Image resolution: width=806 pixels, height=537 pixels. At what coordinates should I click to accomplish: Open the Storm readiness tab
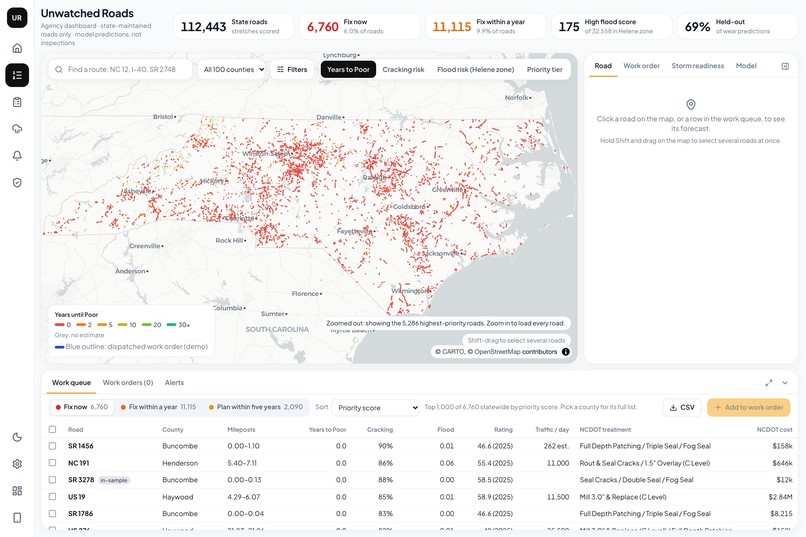(698, 66)
